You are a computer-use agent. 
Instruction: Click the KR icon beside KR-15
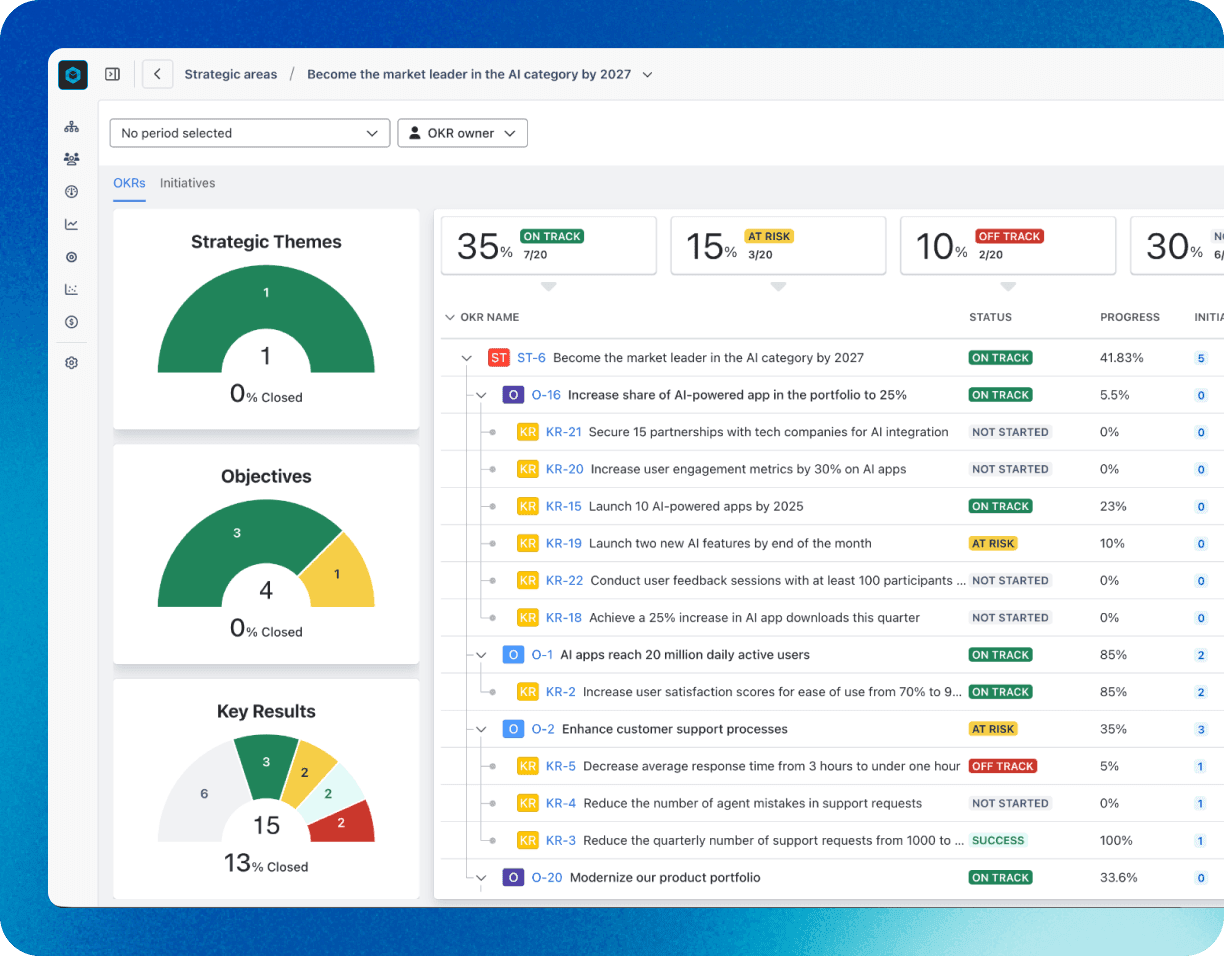click(x=528, y=506)
